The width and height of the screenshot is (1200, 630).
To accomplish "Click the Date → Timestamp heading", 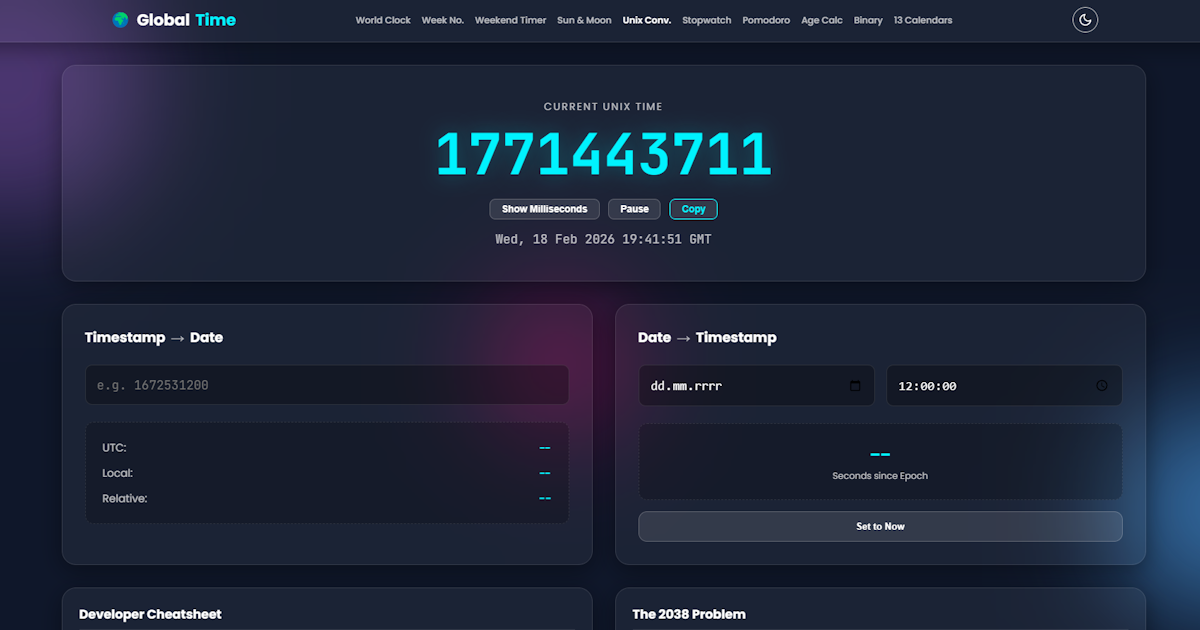I will point(707,337).
